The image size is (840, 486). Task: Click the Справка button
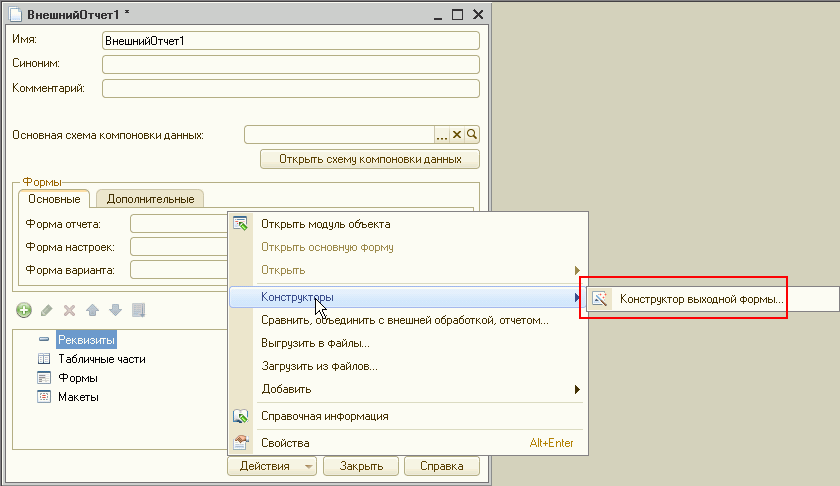point(441,466)
